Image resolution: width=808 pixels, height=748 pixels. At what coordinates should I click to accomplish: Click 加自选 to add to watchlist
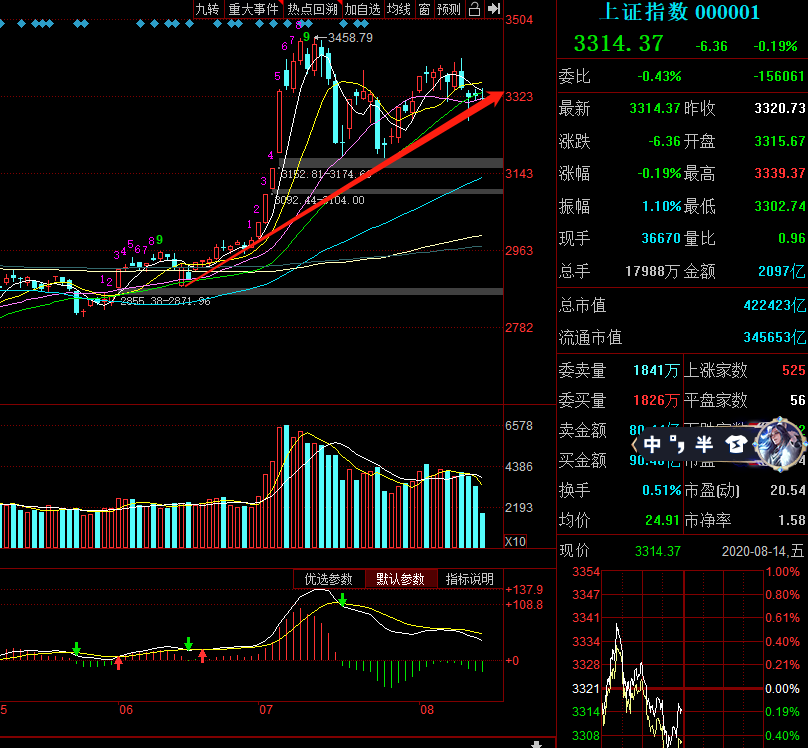(x=363, y=9)
